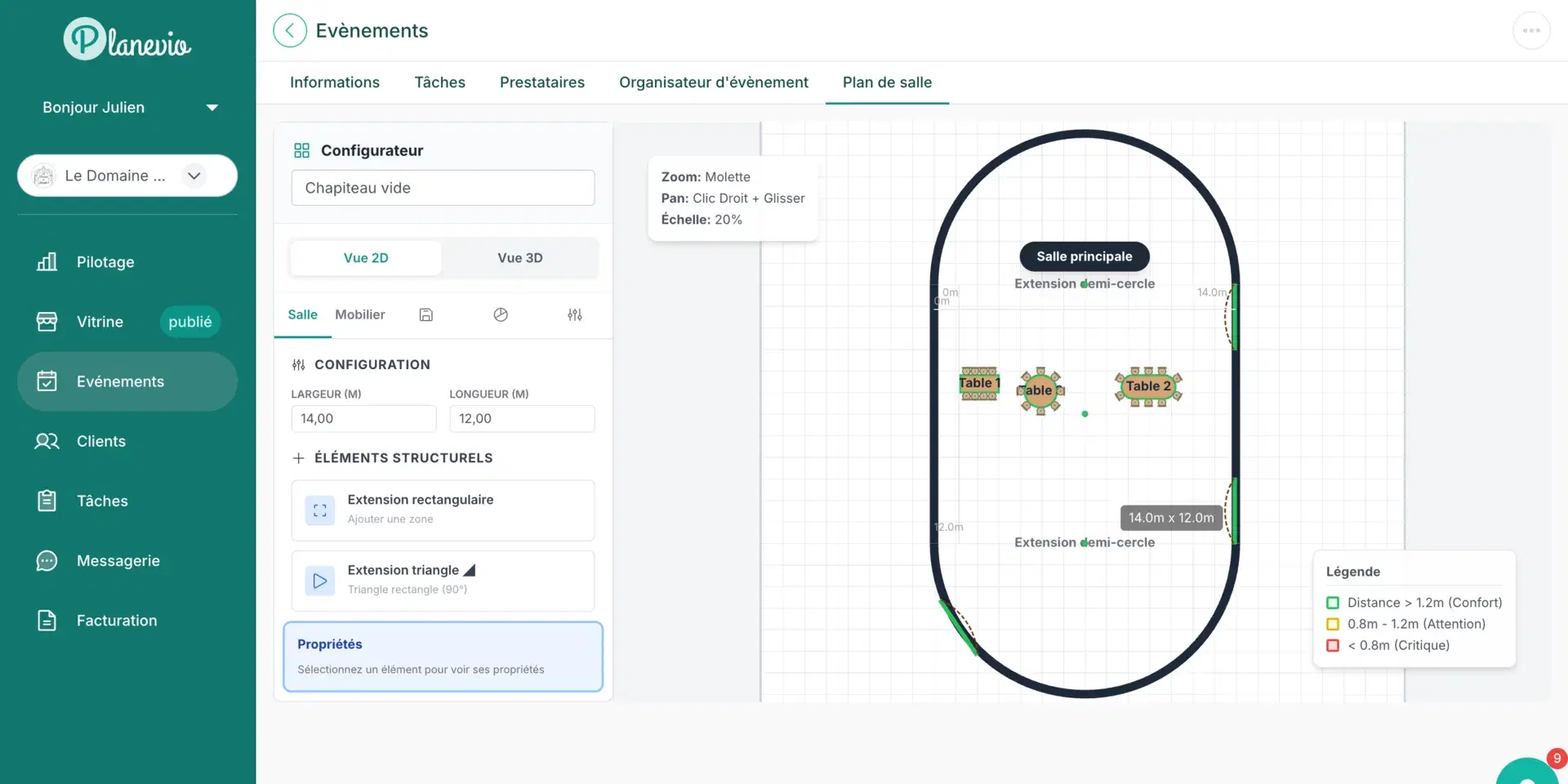Click the Largeur (m) input field
The height and width of the screenshot is (784, 1568).
[x=363, y=419]
